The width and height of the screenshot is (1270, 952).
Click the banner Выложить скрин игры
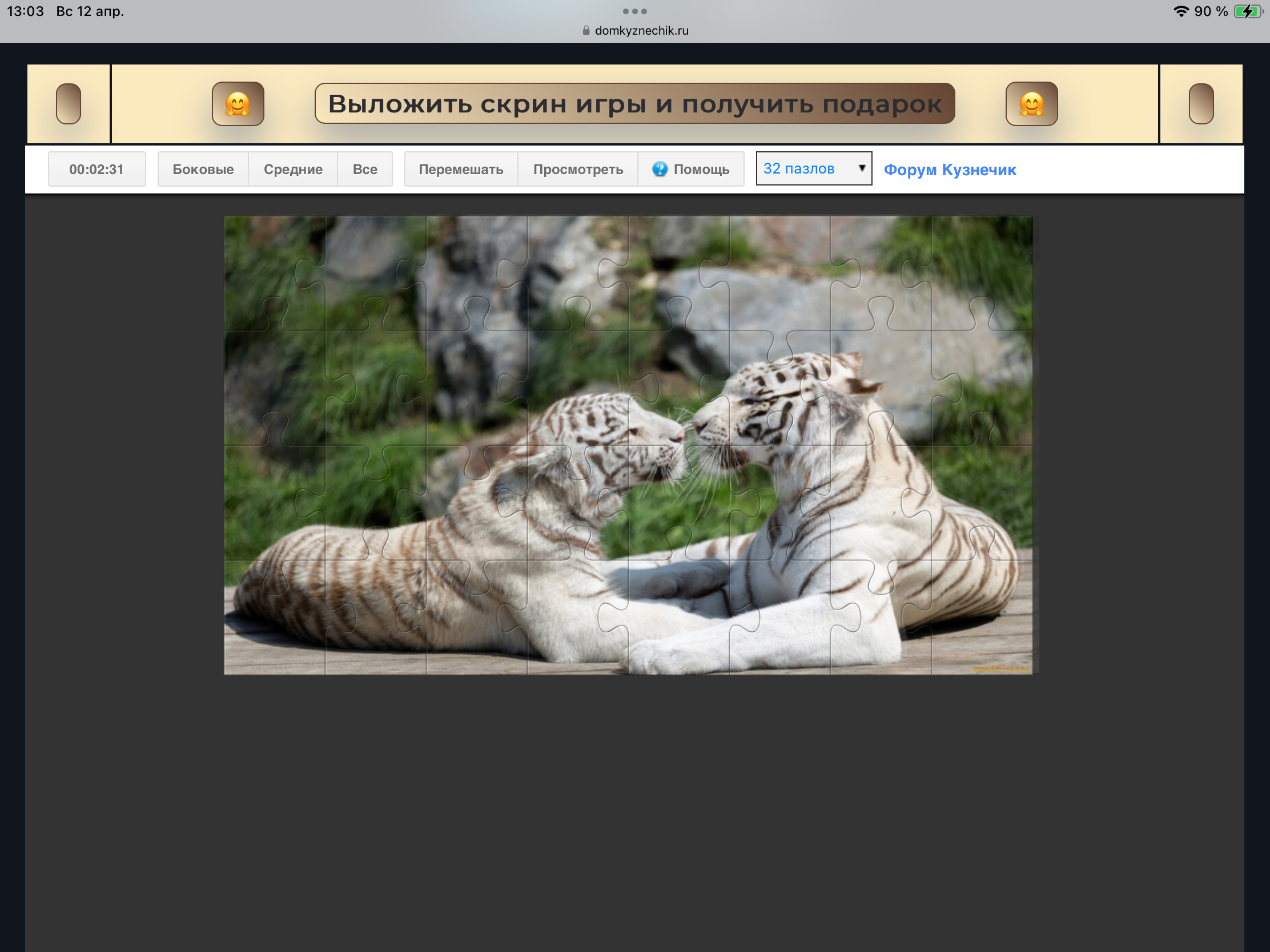[634, 104]
